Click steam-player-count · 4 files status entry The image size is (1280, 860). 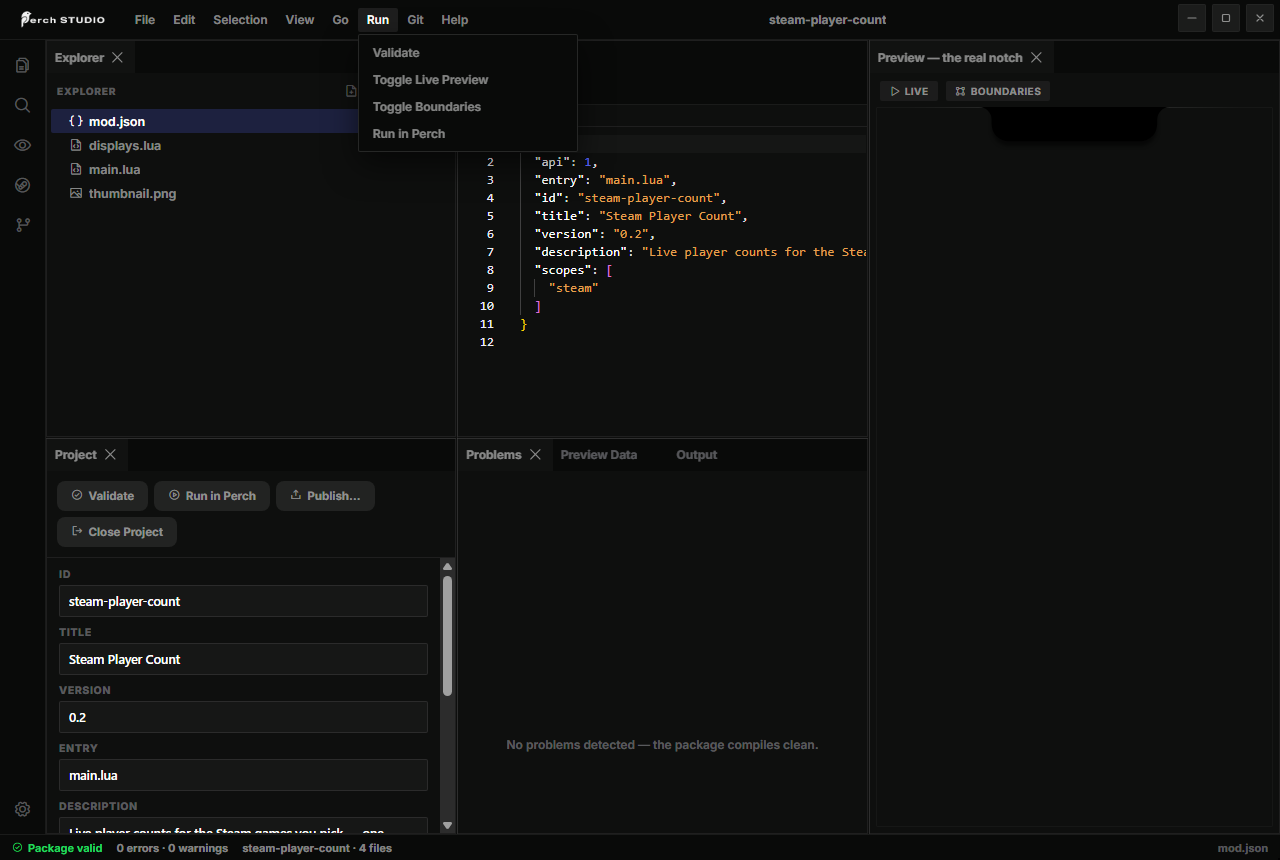[x=317, y=848]
